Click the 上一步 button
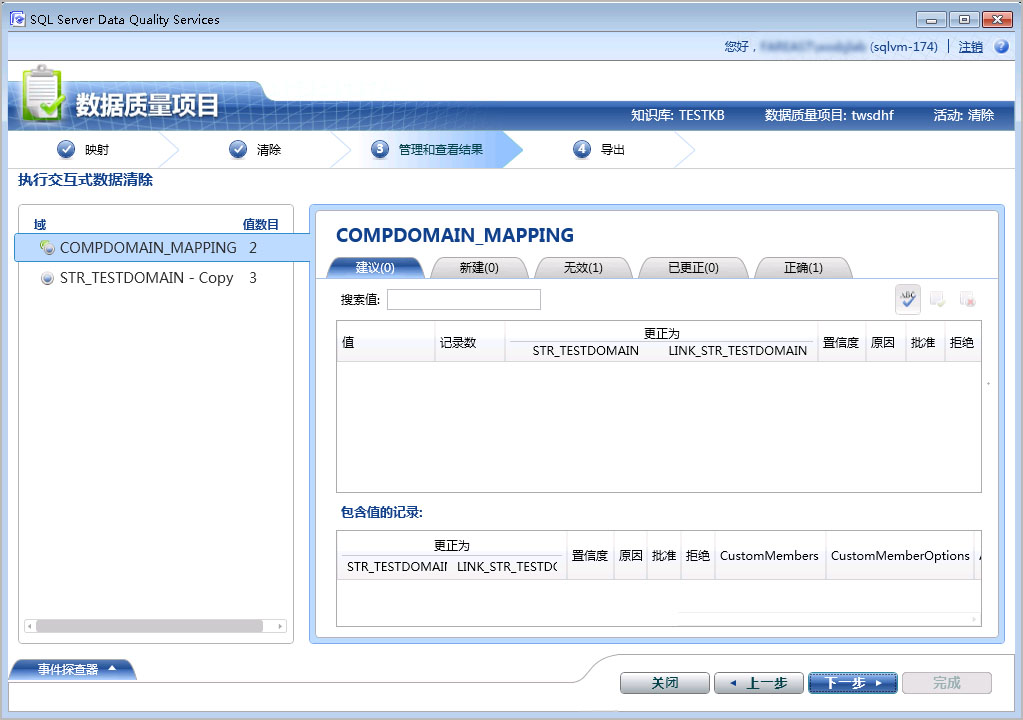 (x=758, y=683)
